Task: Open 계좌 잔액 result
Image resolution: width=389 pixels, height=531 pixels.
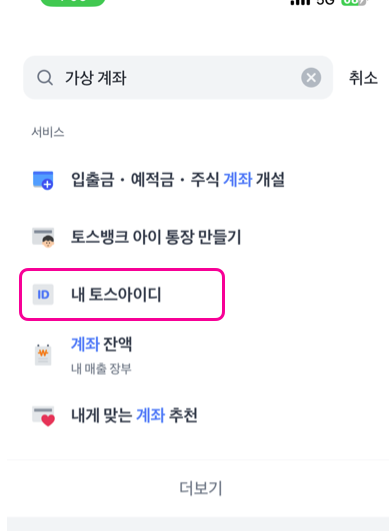Action: 102,344
